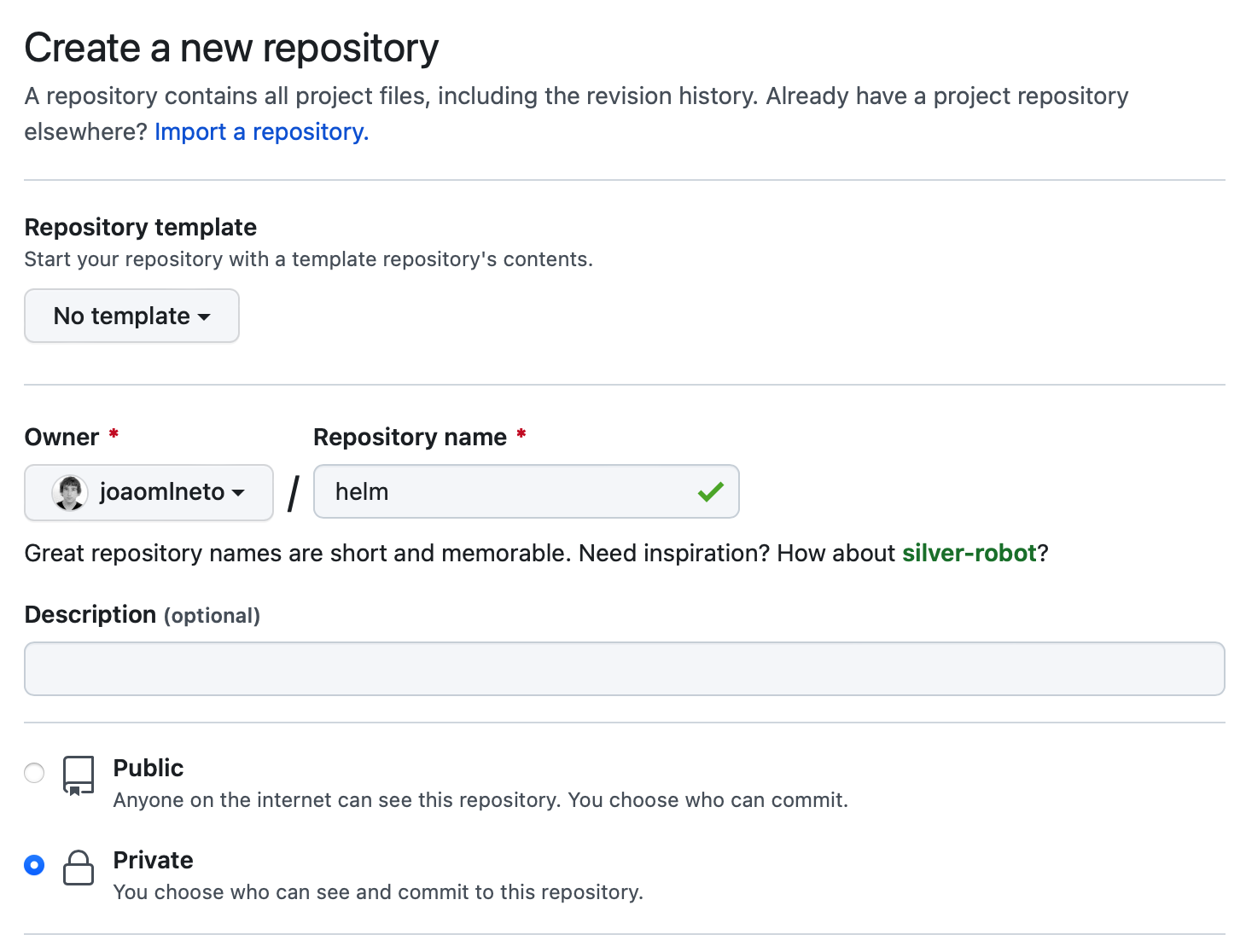The width and height of the screenshot is (1246, 952).
Task: Click the joaomlneto profile avatar
Action: pyautogui.click(x=69, y=492)
